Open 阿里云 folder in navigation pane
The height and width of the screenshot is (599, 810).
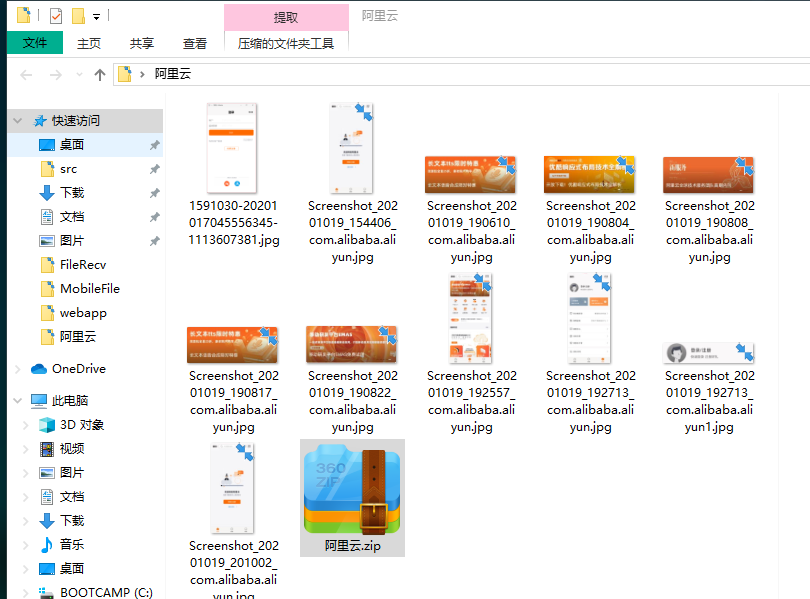click(78, 337)
